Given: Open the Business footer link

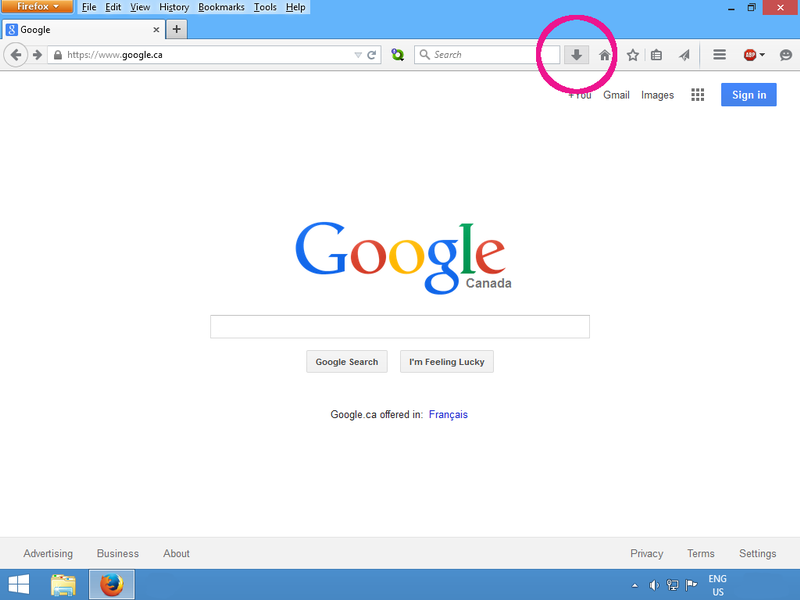Looking at the screenshot, I should coord(118,554).
